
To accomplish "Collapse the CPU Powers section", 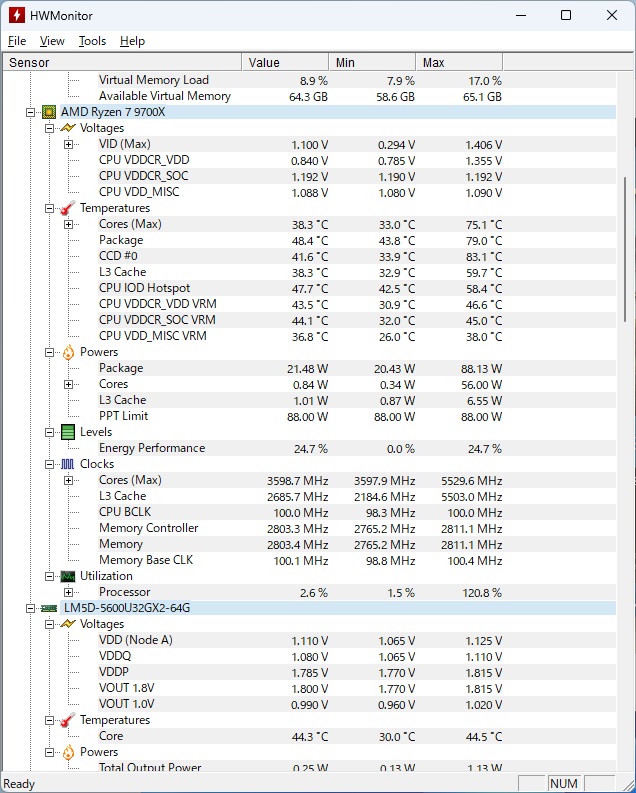I will (49, 353).
